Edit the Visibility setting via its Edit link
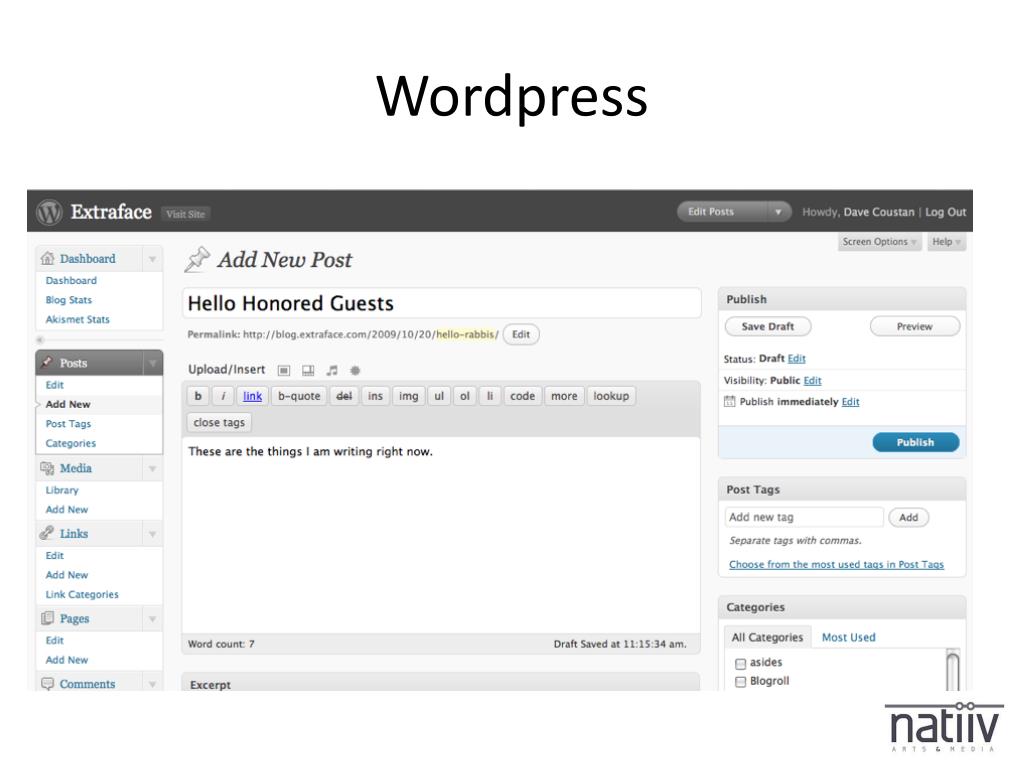This screenshot has height=768, width=1024. pyautogui.click(x=812, y=381)
